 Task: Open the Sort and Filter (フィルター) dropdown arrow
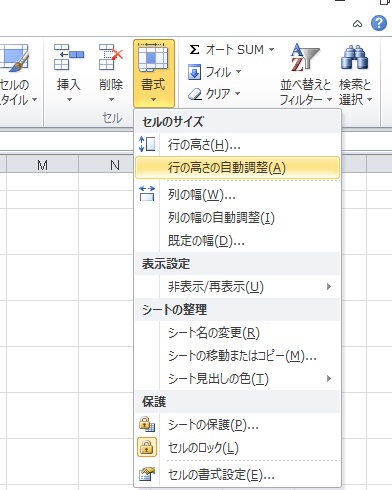pos(329,99)
